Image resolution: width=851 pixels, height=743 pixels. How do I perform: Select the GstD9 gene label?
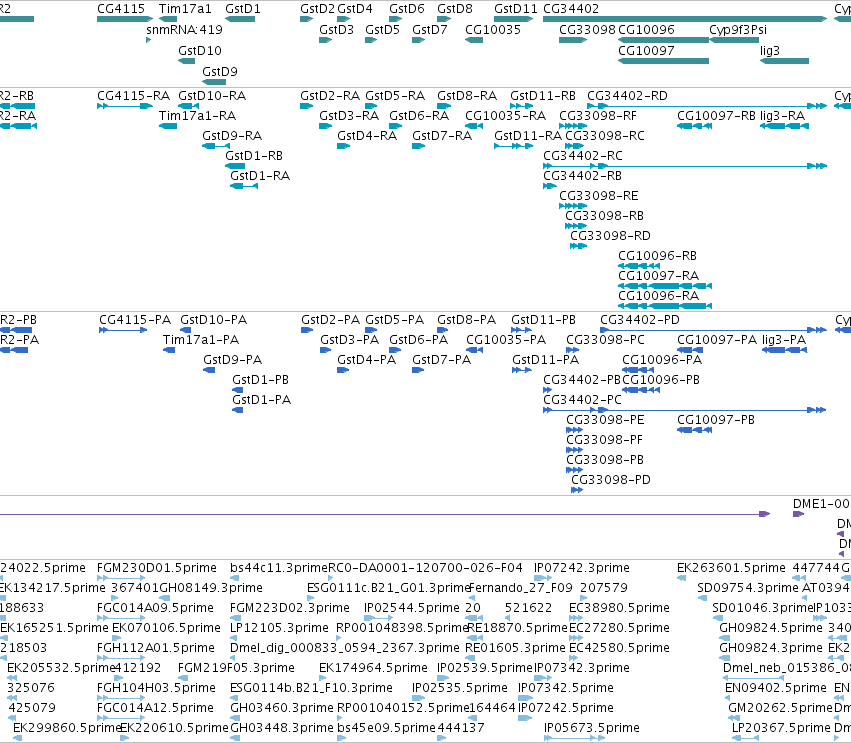pyautogui.click(x=220, y=72)
